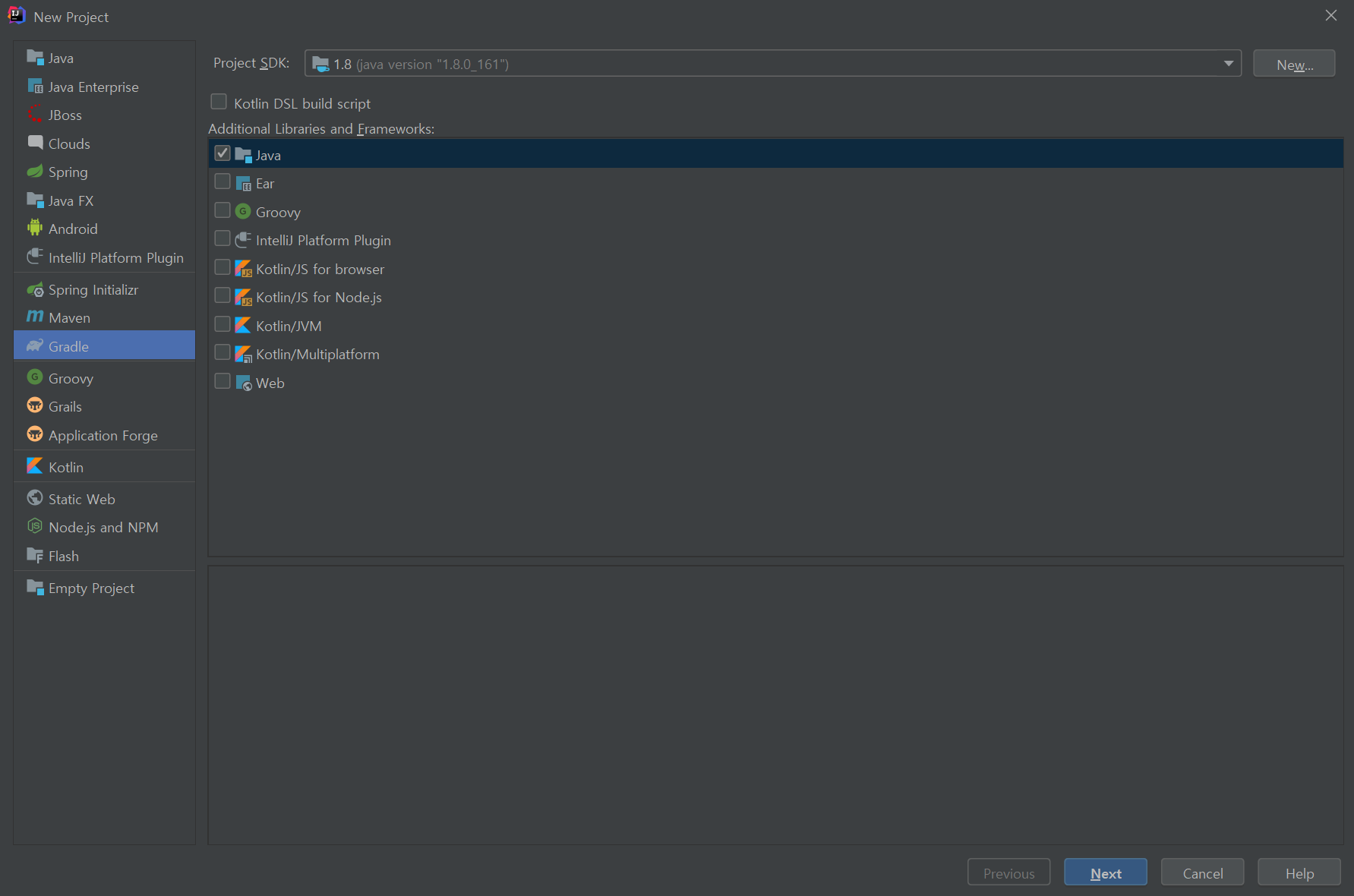Image resolution: width=1354 pixels, height=896 pixels.
Task: Click the Java framework folder icon in list
Action: pyautogui.click(x=243, y=154)
